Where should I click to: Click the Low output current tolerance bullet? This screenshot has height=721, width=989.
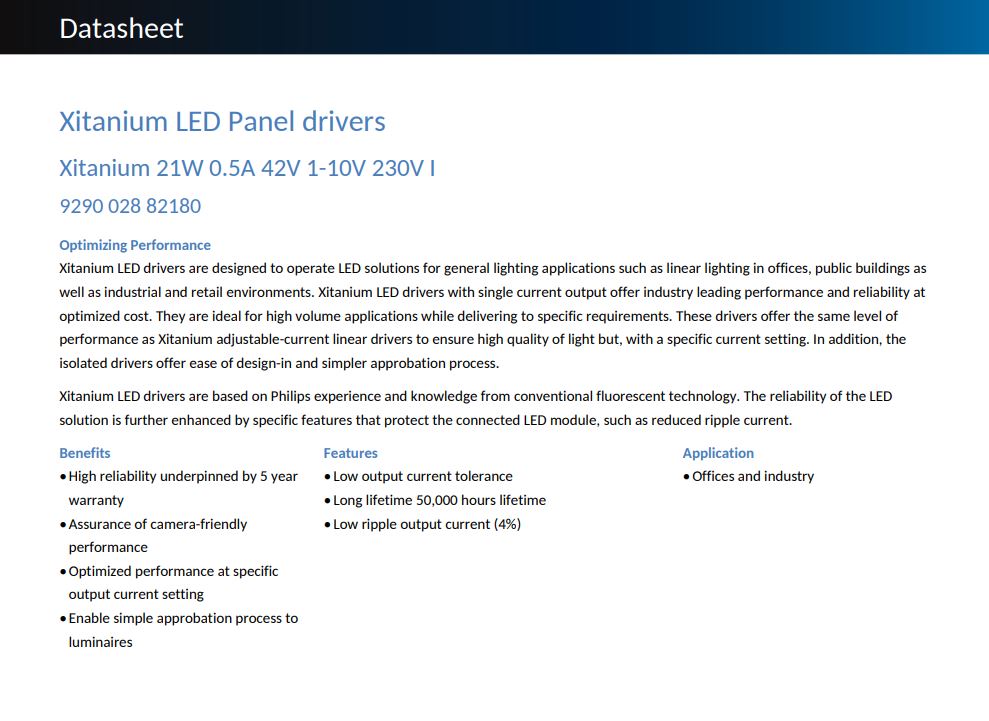(x=418, y=476)
